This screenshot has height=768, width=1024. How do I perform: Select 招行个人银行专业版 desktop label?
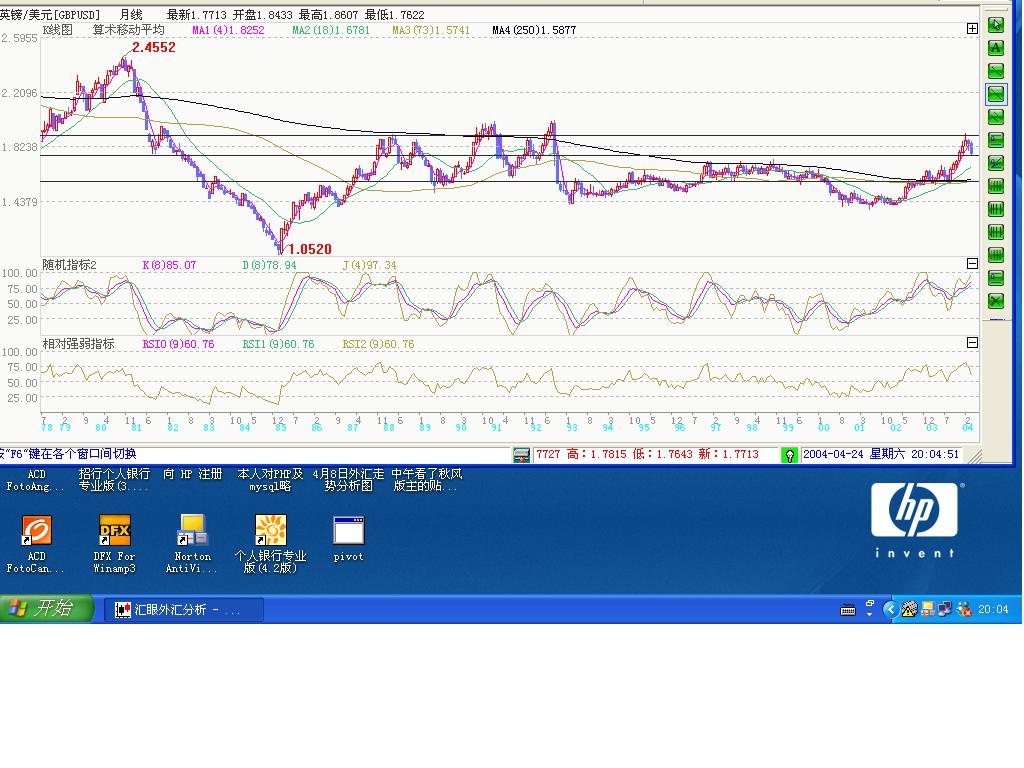click(x=114, y=480)
